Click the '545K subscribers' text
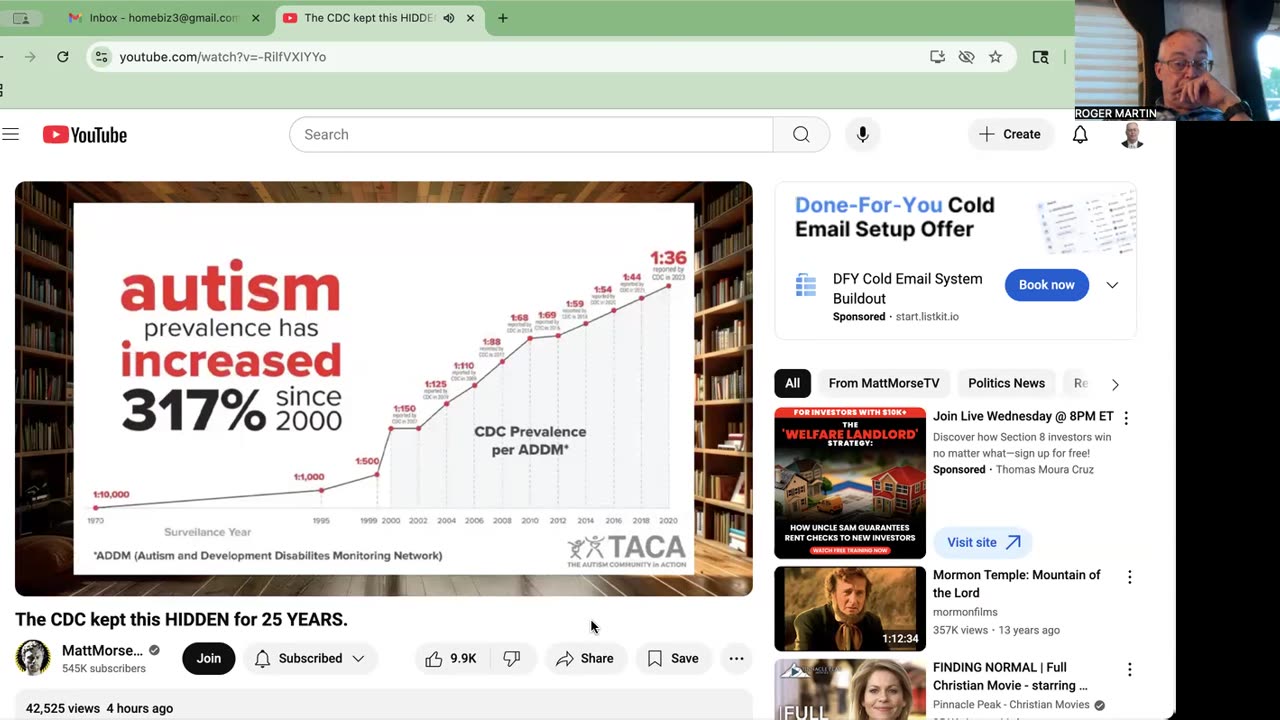 (104, 668)
